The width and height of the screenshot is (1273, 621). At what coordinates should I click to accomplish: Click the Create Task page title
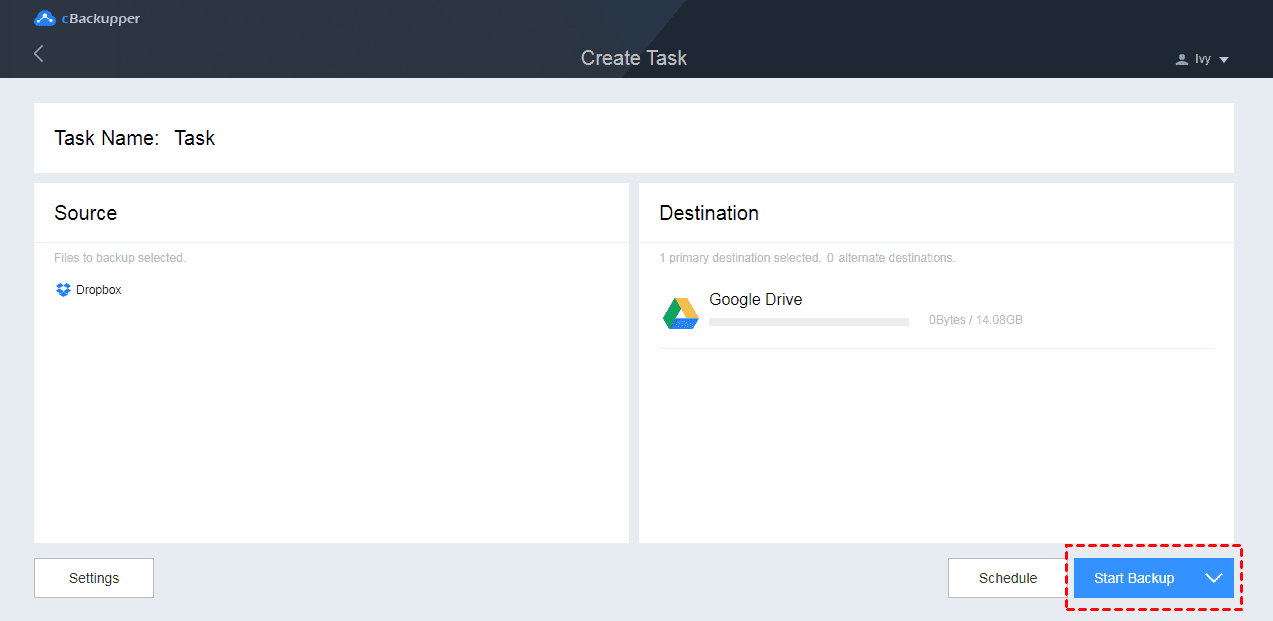click(x=634, y=58)
